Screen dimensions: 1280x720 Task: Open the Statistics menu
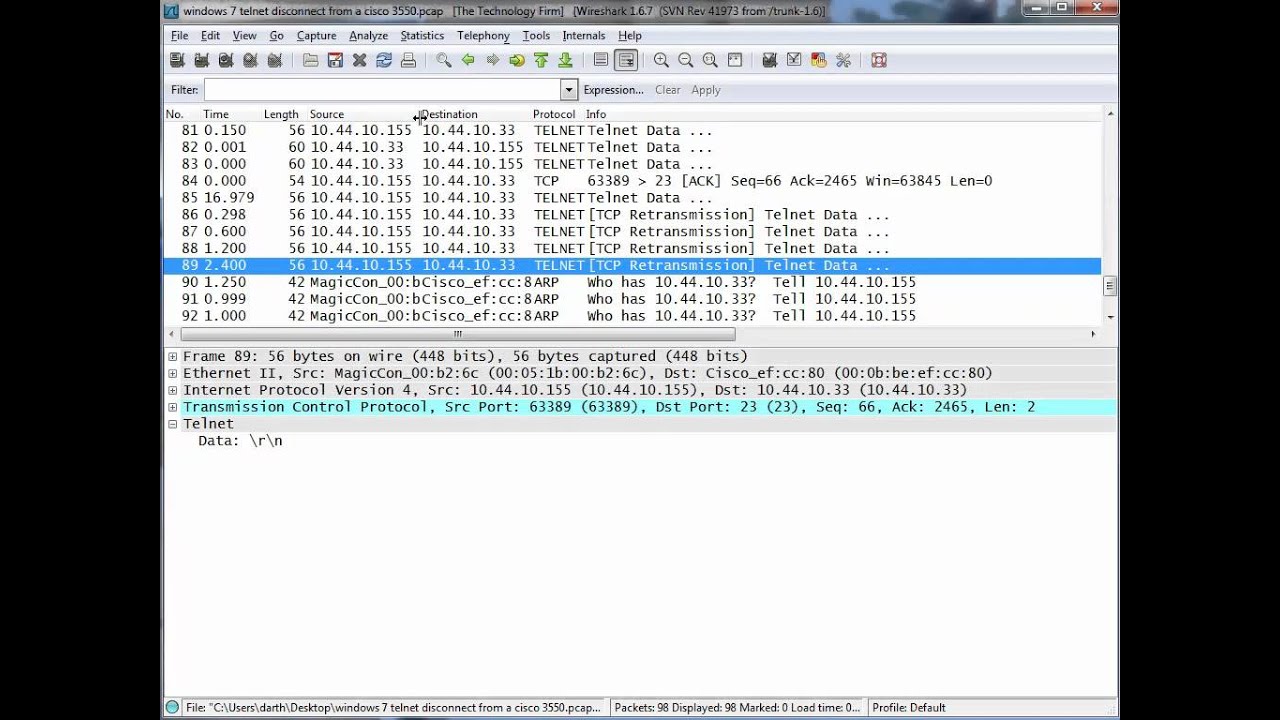(422, 35)
